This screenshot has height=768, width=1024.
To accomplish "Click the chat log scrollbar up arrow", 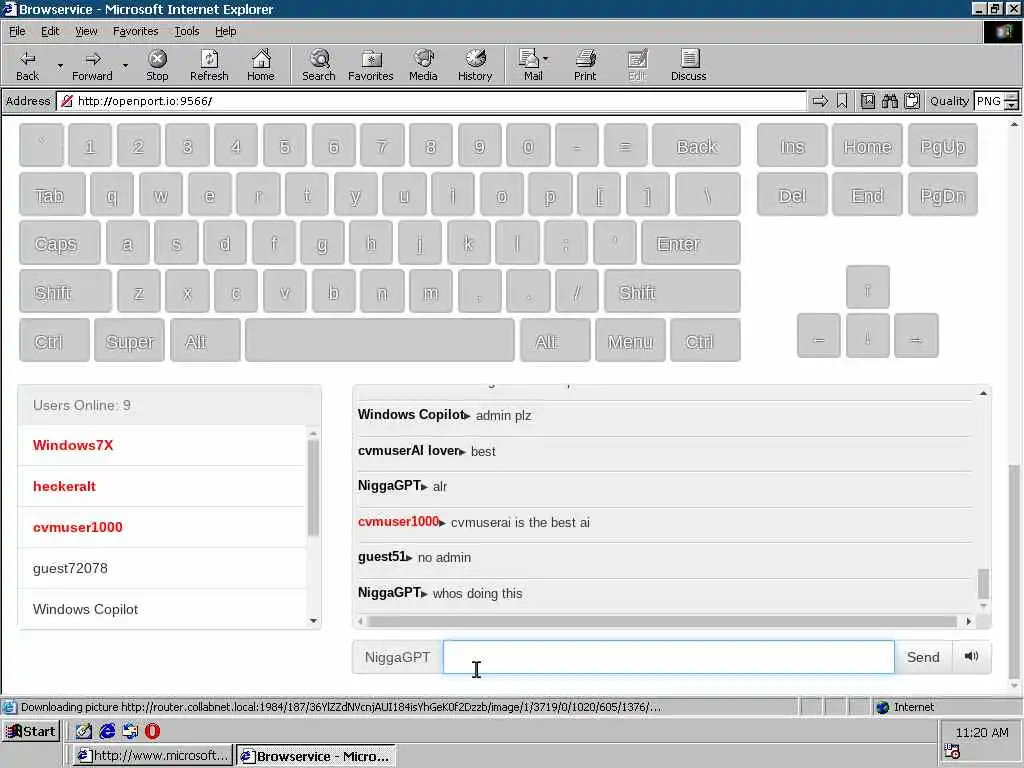I will point(983,393).
